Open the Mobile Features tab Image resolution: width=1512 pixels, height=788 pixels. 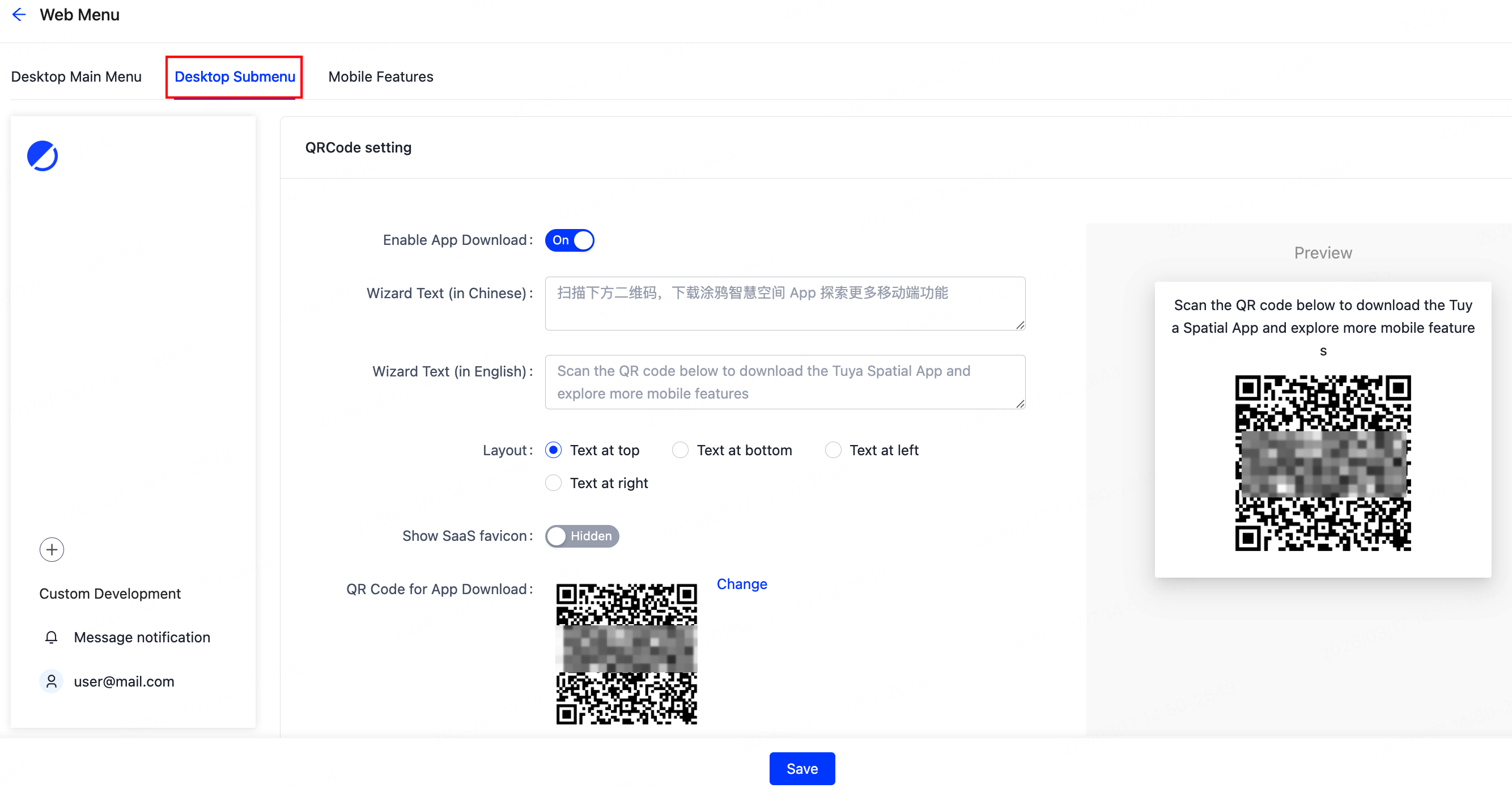point(380,77)
